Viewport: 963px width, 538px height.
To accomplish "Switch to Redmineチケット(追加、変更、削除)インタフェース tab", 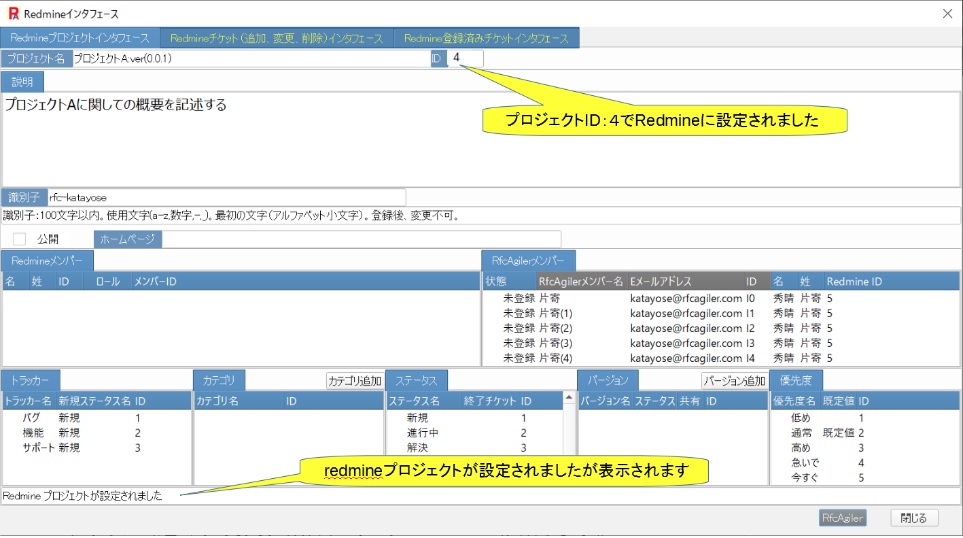I will 277,38.
